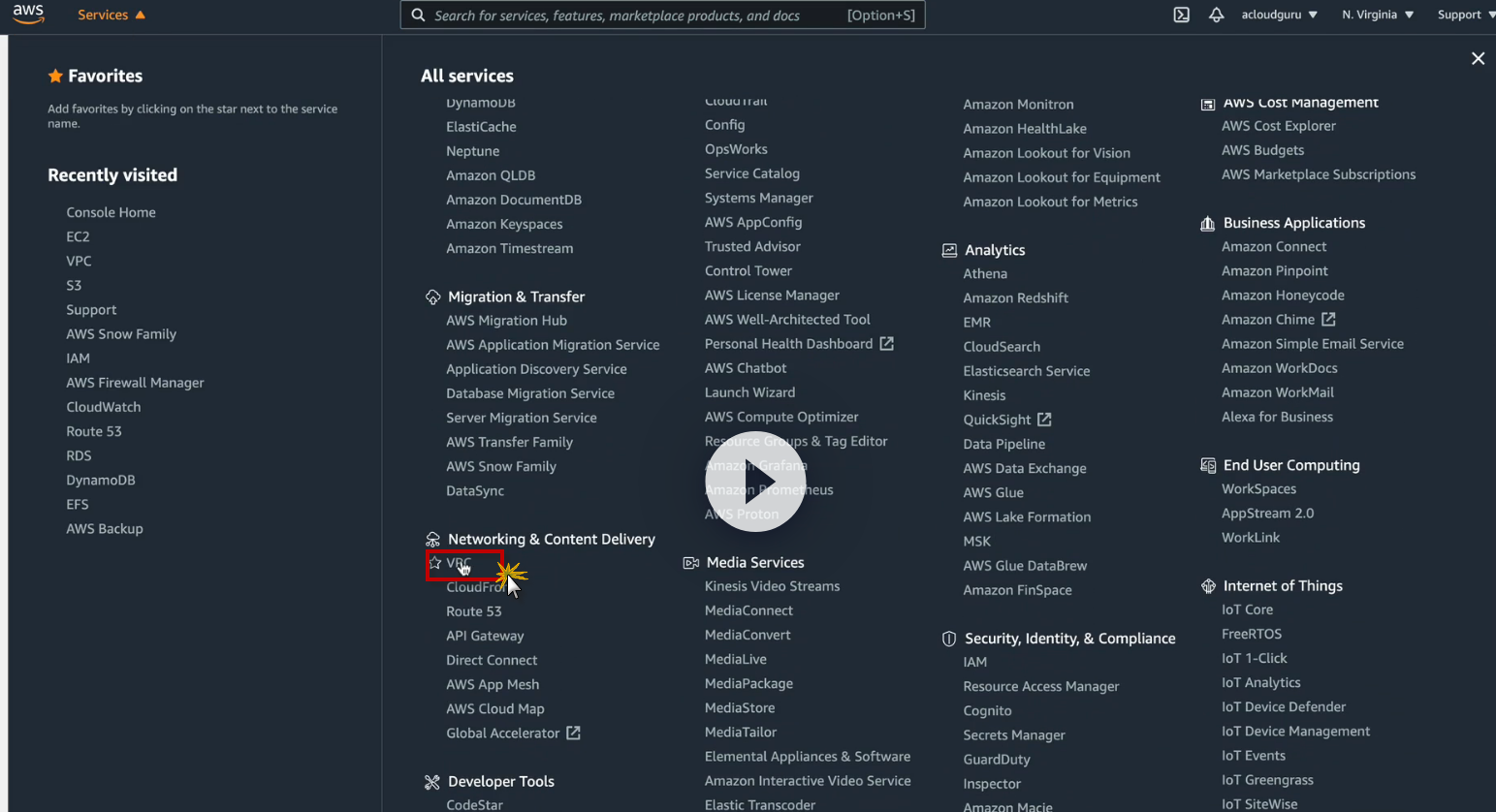Click the Analytics category icon
This screenshot has width=1496, height=812.
tap(949, 250)
